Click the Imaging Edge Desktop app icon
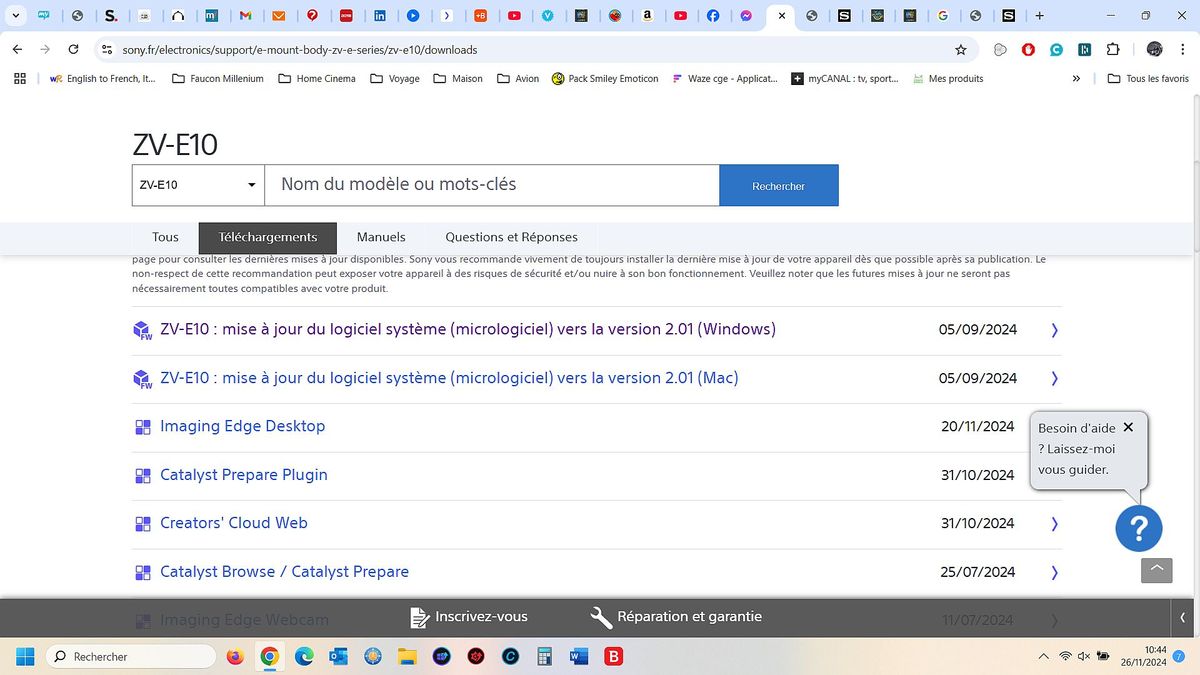Image resolution: width=1200 pixels, height=675 pixels. 142,426
